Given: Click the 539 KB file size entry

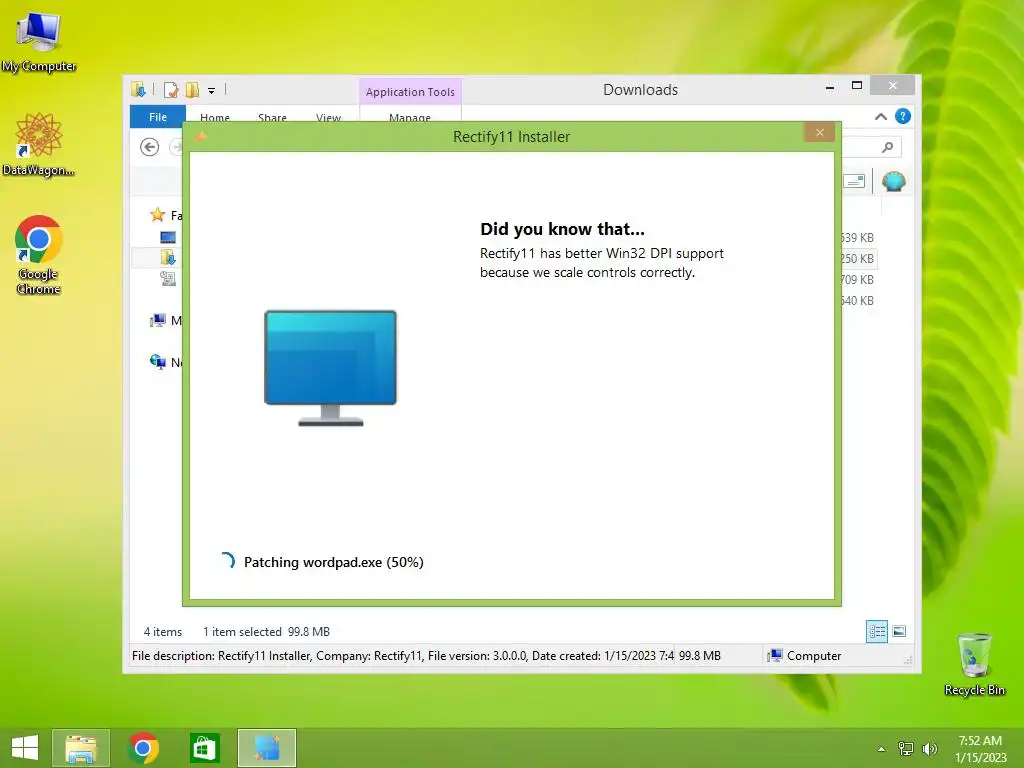Looking at the screenshot, I should tap(858, 238).
